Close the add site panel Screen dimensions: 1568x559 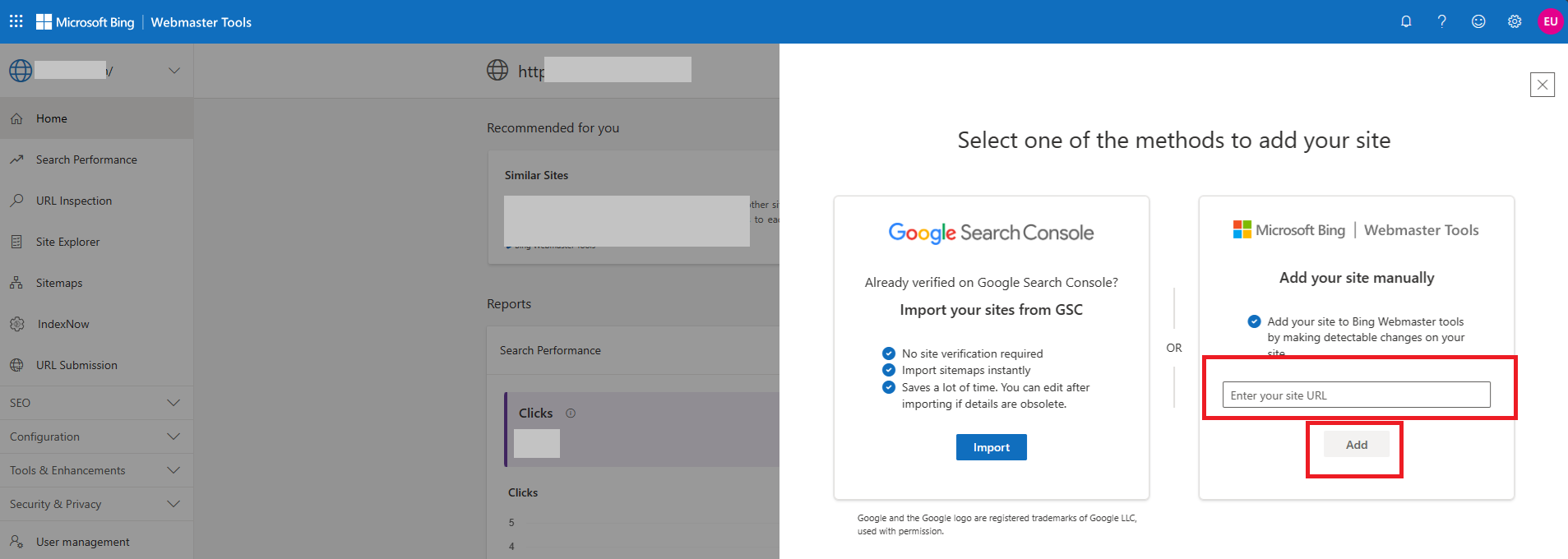pyautogui.click(x=1543, y=85)
